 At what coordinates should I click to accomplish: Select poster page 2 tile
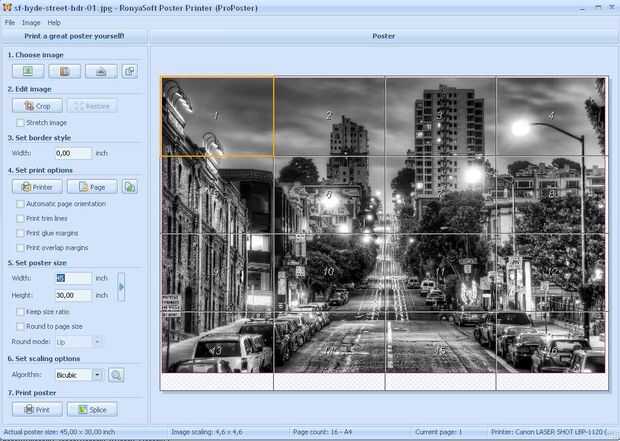click(329, 116)
